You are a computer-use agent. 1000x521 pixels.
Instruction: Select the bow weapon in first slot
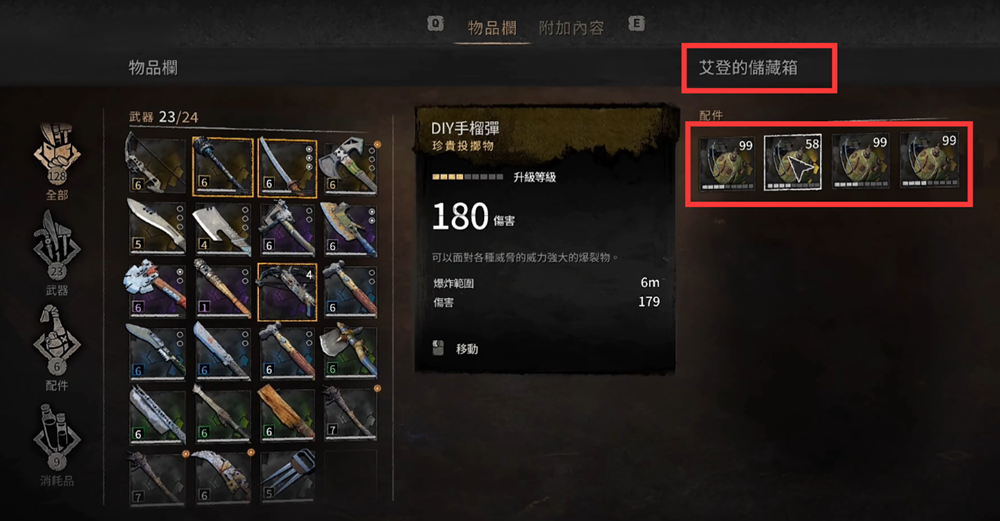[156, 165]
